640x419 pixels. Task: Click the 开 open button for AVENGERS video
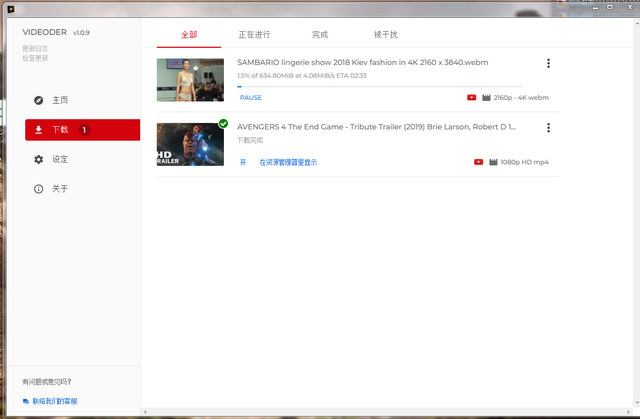(243, 162)
